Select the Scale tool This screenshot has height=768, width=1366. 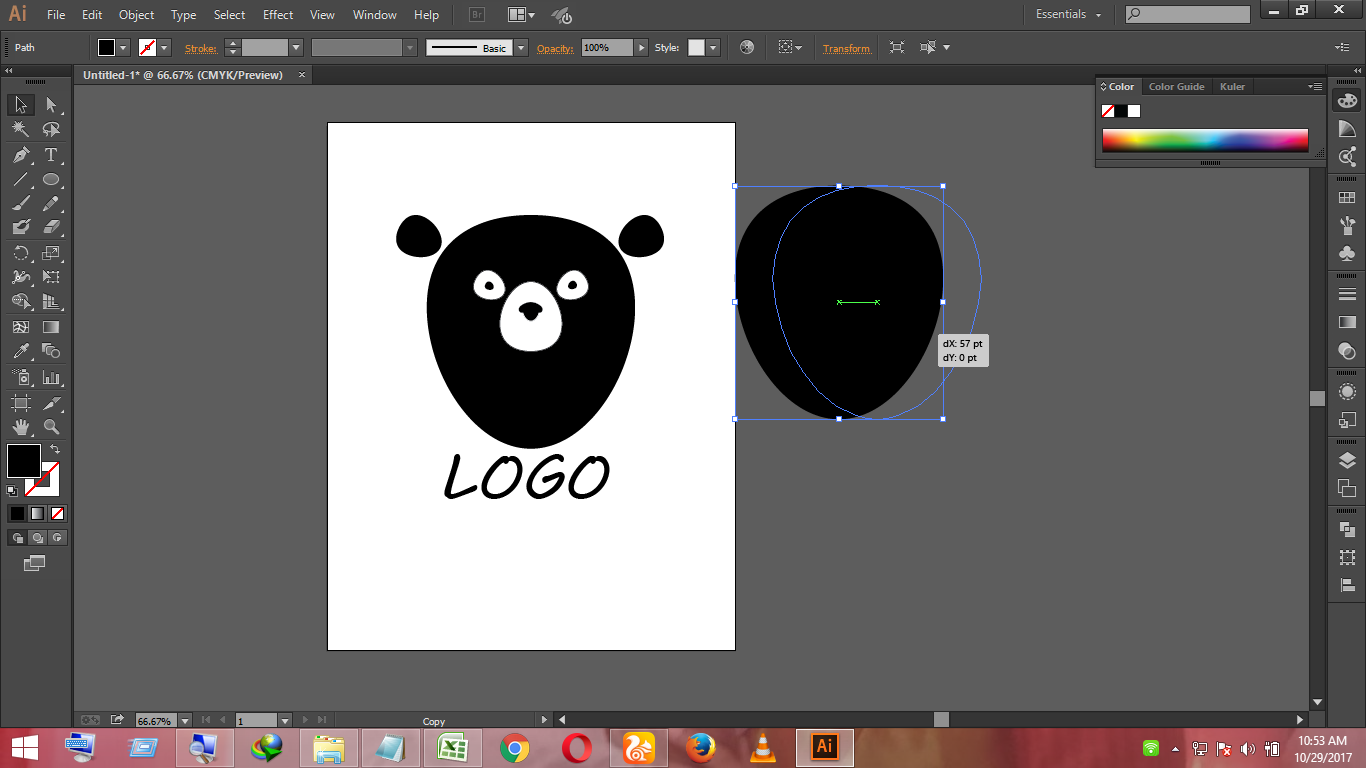point(51,253)
